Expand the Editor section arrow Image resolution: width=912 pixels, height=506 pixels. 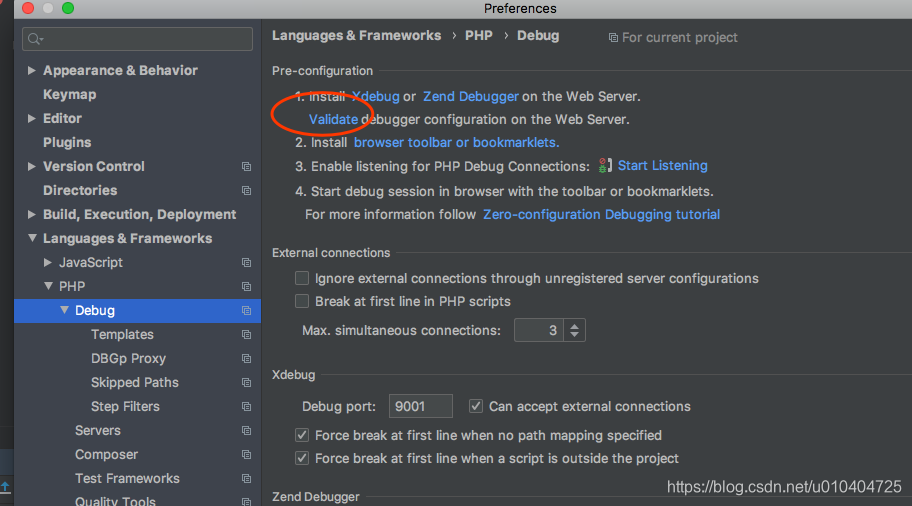point(31,118)
